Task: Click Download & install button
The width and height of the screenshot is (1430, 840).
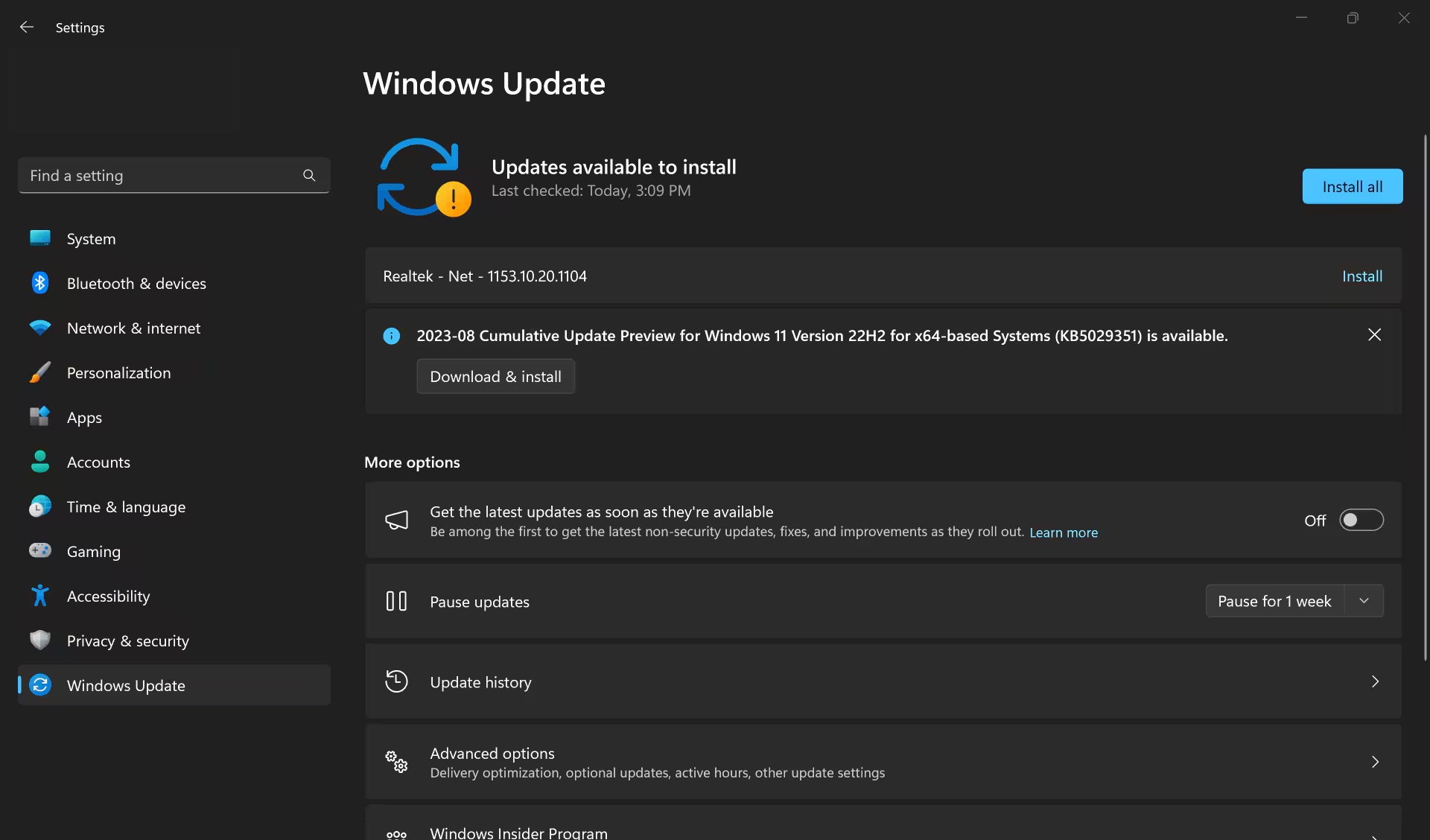Action: [x=495, y=377]
